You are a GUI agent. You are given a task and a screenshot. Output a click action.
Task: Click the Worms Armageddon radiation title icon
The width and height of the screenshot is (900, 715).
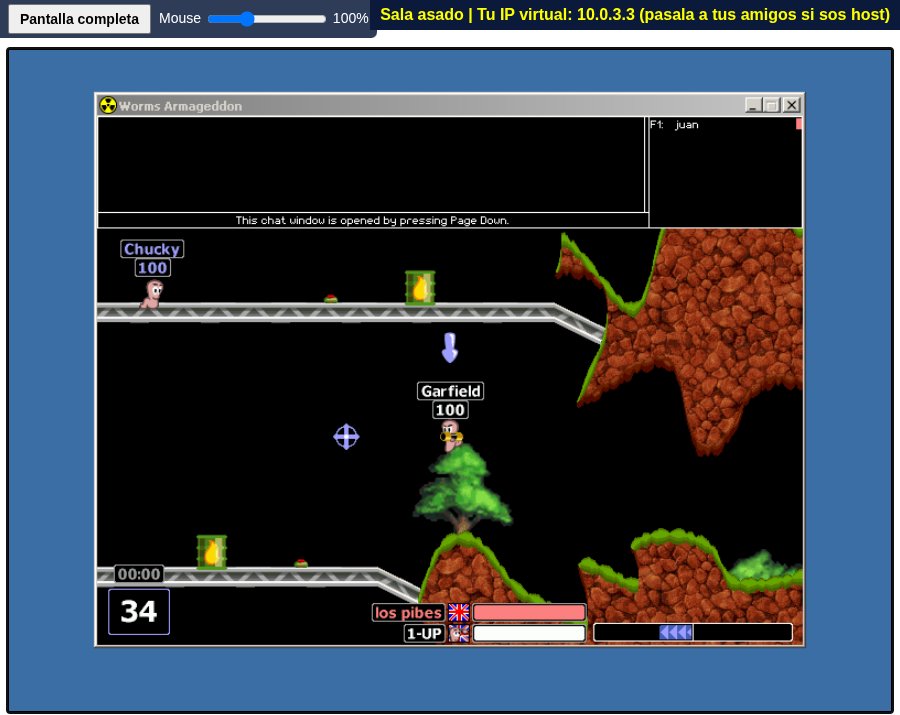point(108,106)
